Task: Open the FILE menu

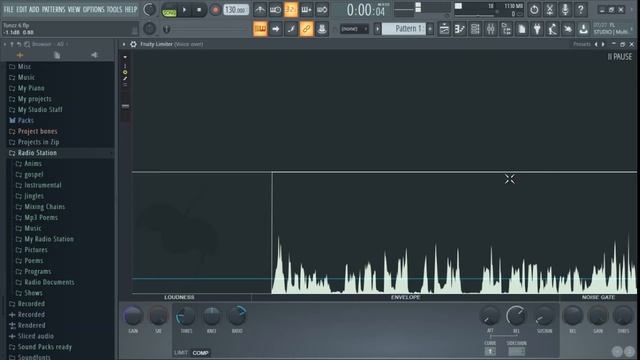Action: tap(8, 9)
